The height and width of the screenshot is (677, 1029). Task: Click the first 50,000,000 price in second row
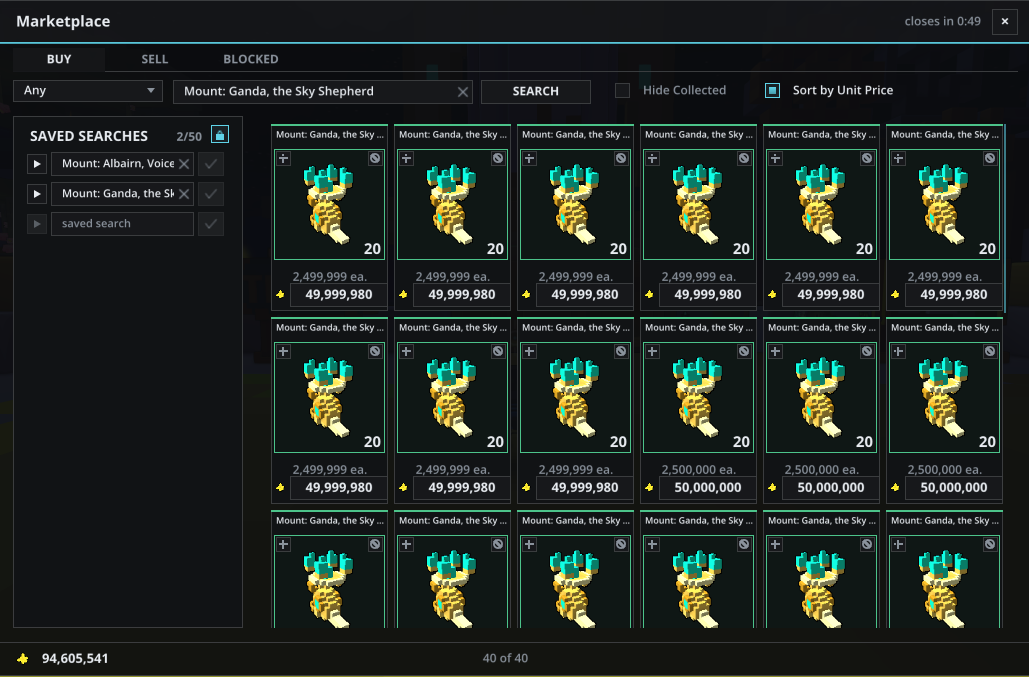tap(707, 487)
